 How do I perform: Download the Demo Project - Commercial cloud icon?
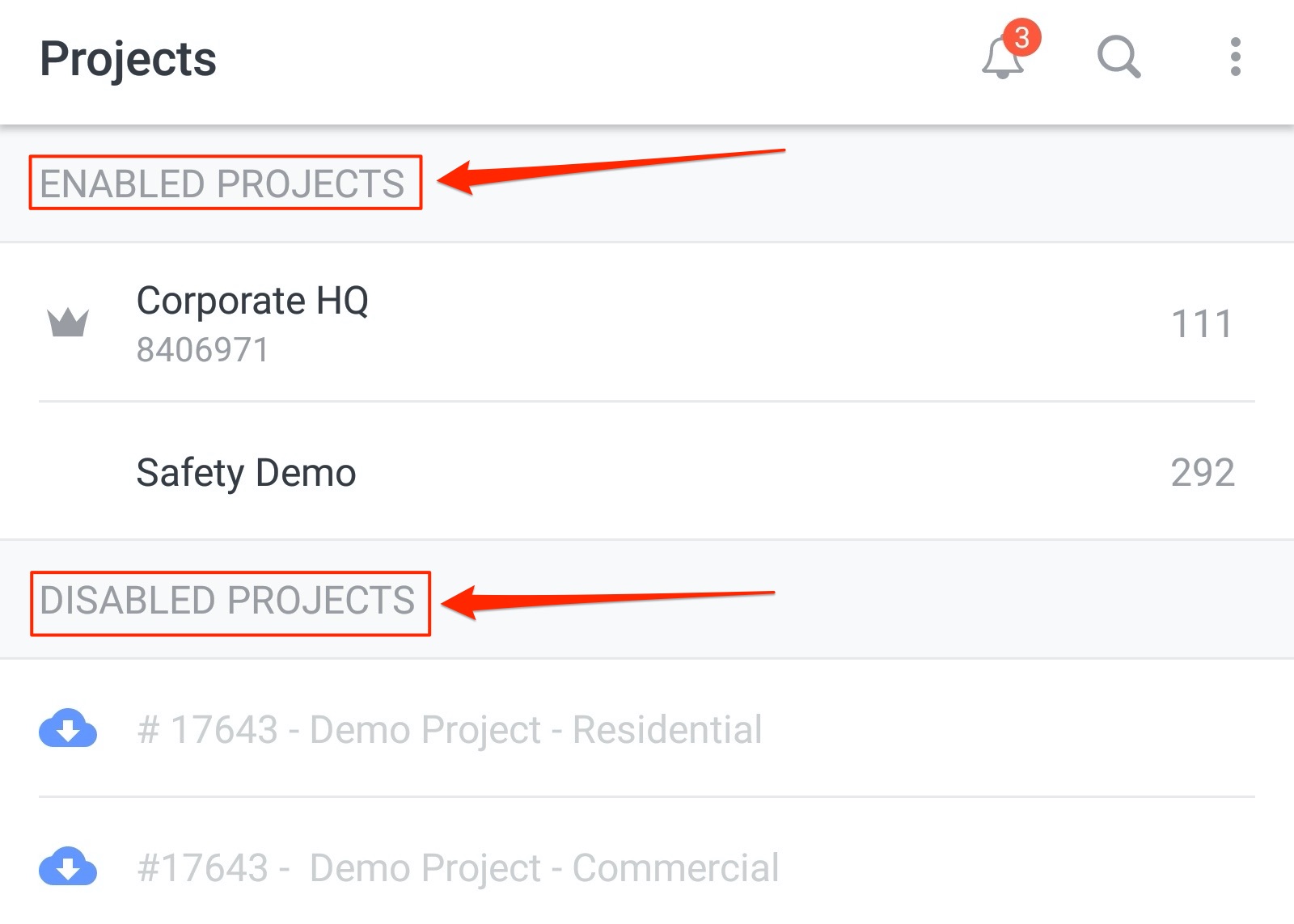tap(68, 866)
